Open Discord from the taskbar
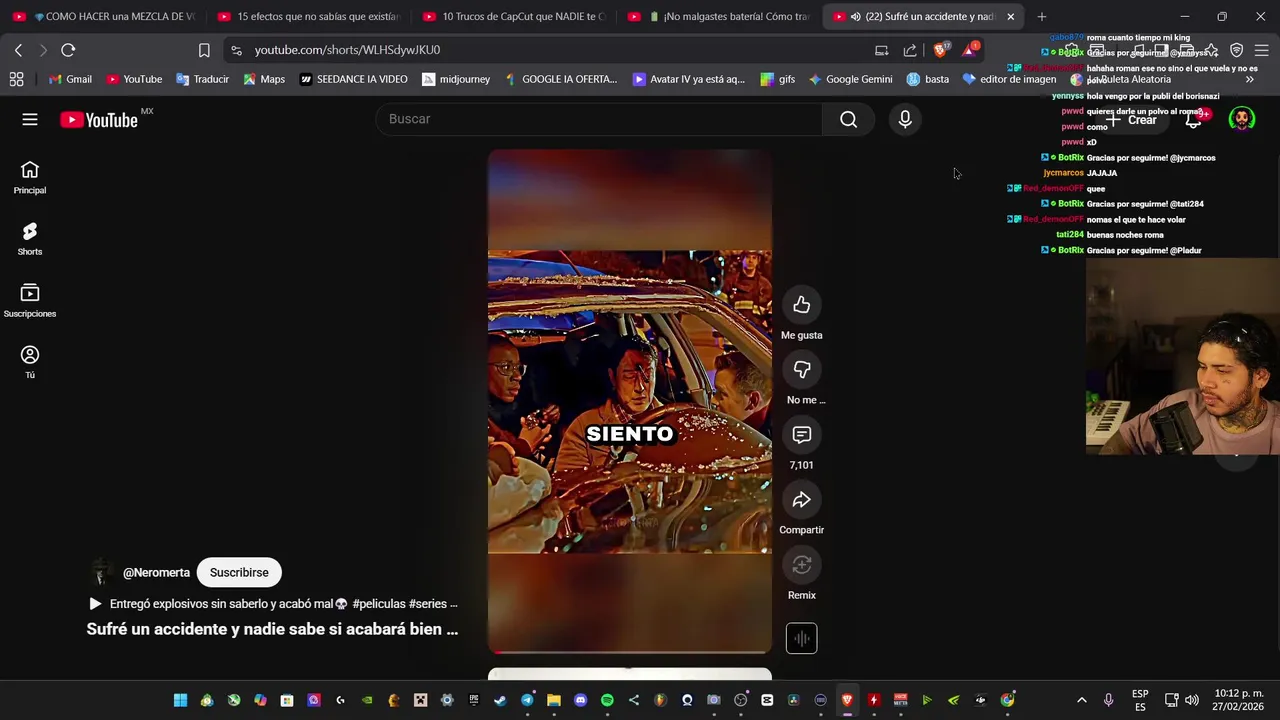 click(580, 700)
